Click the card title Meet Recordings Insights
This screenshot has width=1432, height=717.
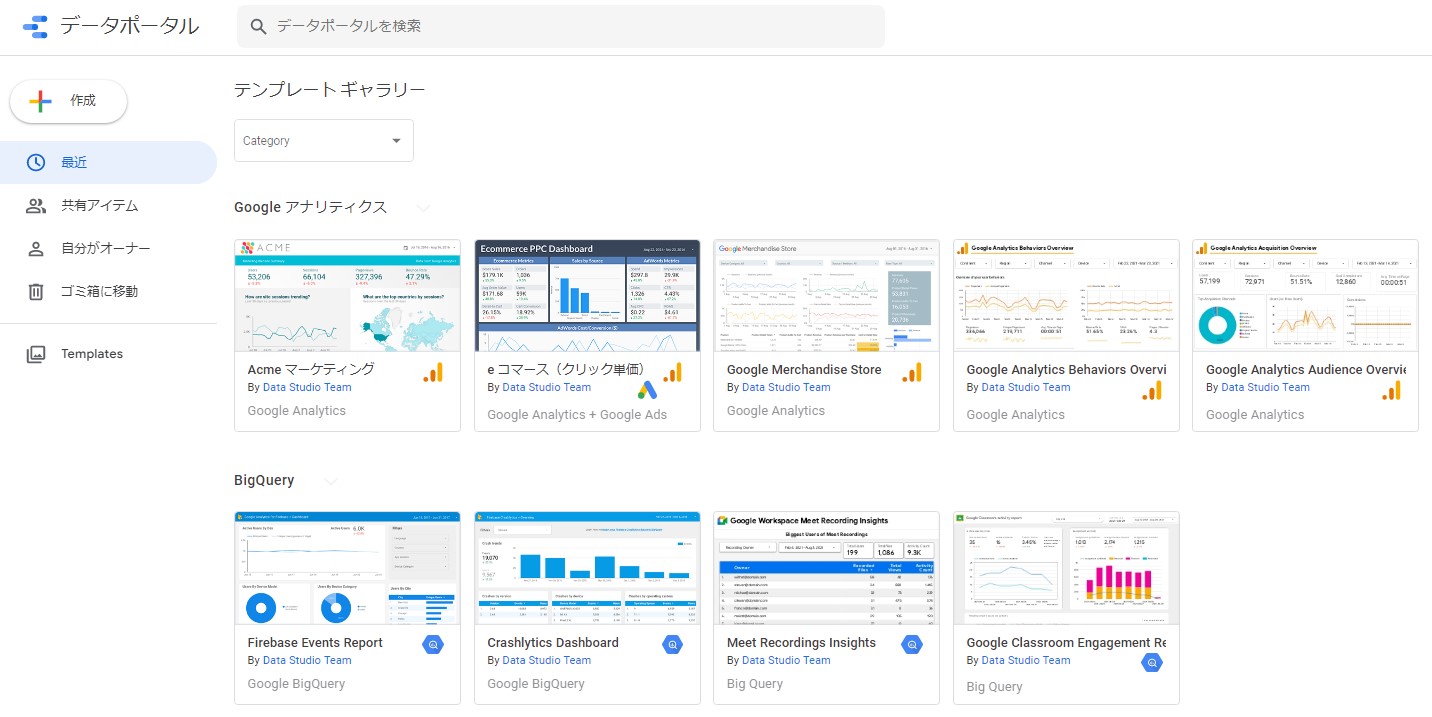click(801, 642)
